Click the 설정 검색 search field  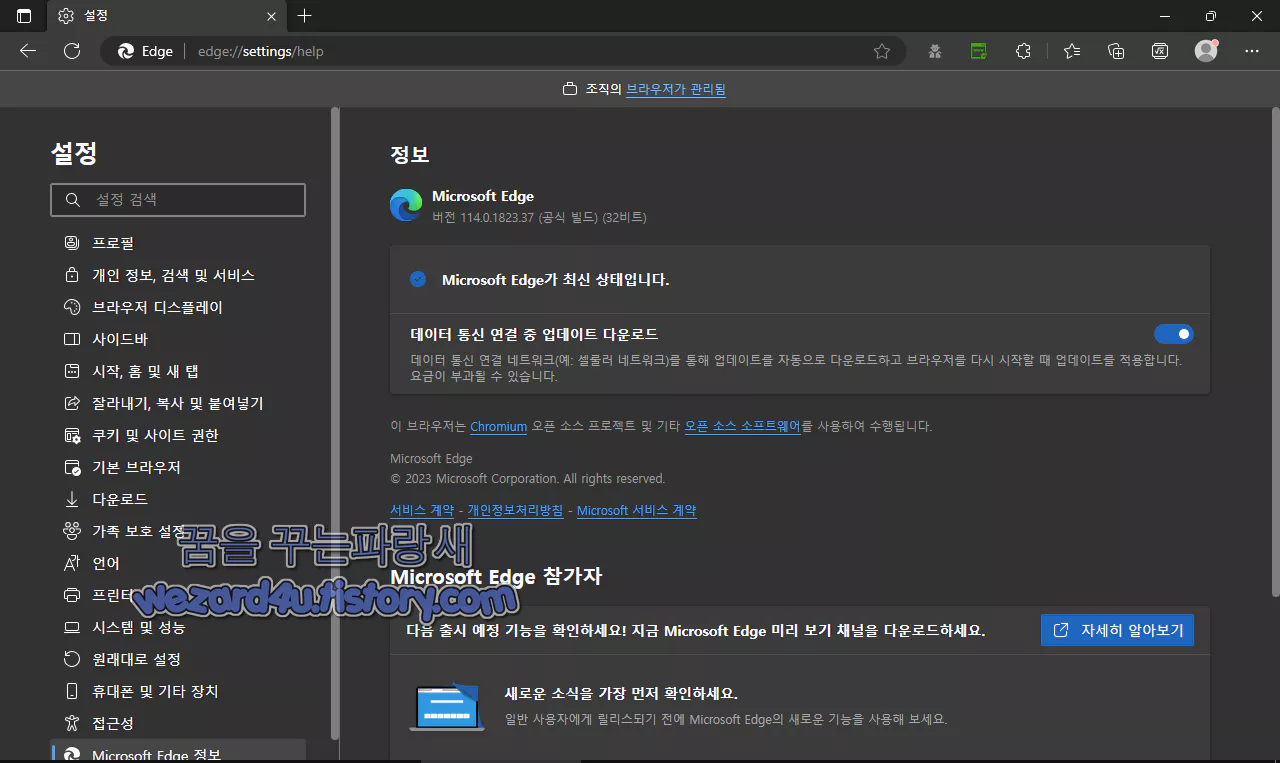click(178, 199)
